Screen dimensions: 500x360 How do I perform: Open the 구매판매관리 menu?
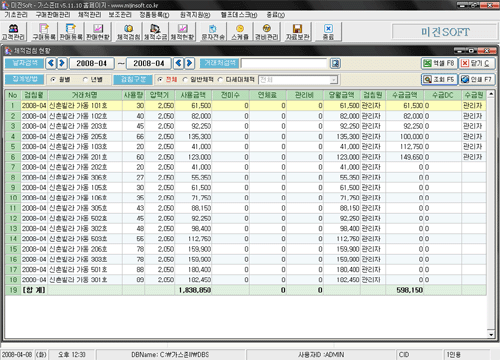[53, 15]
